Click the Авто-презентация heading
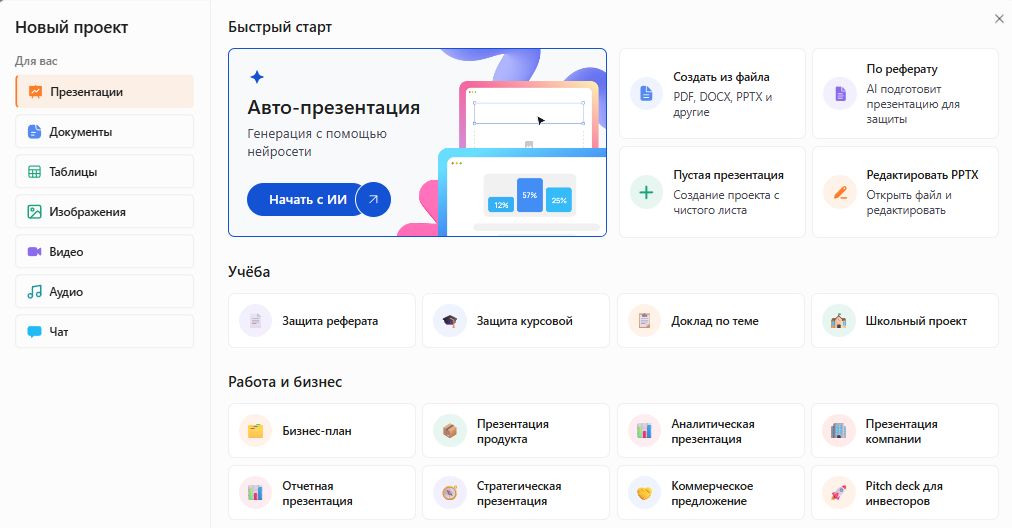 pyautogui.click(x=334, y=107)
